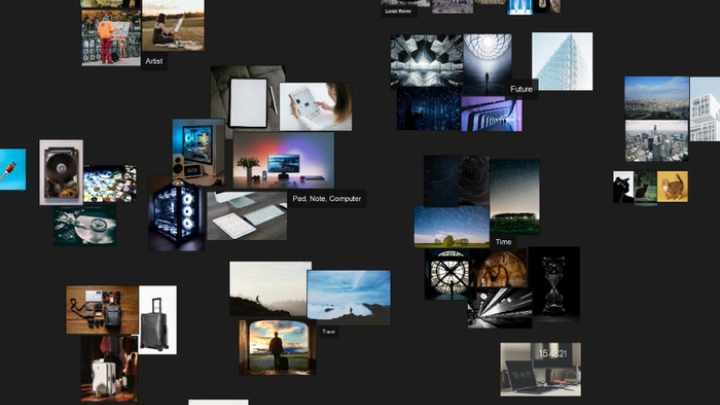Select monitor with colorful backlight photo
The width and height of the screenshot is (720, 405).
(283, 160)
